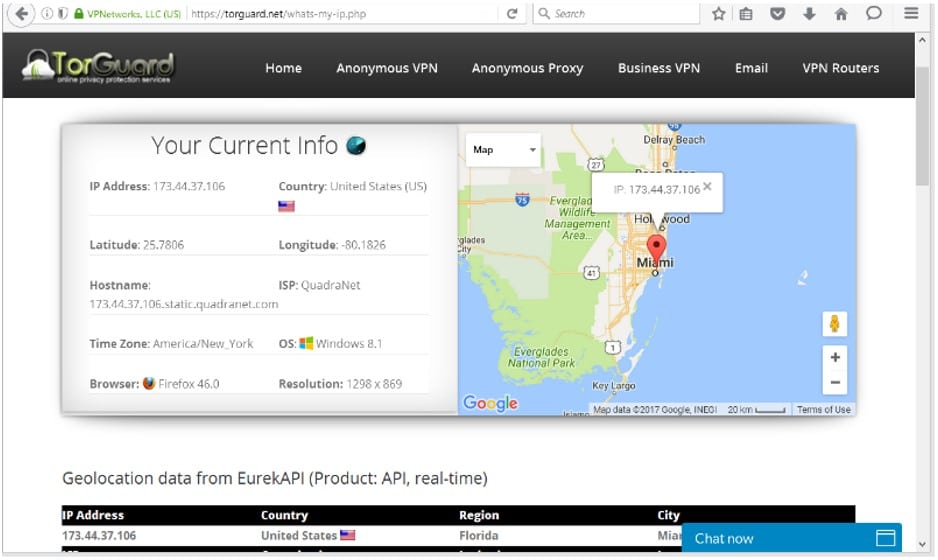
Task: Open the chat bubble toolbar icon
Action: click(x=873, y=13)
